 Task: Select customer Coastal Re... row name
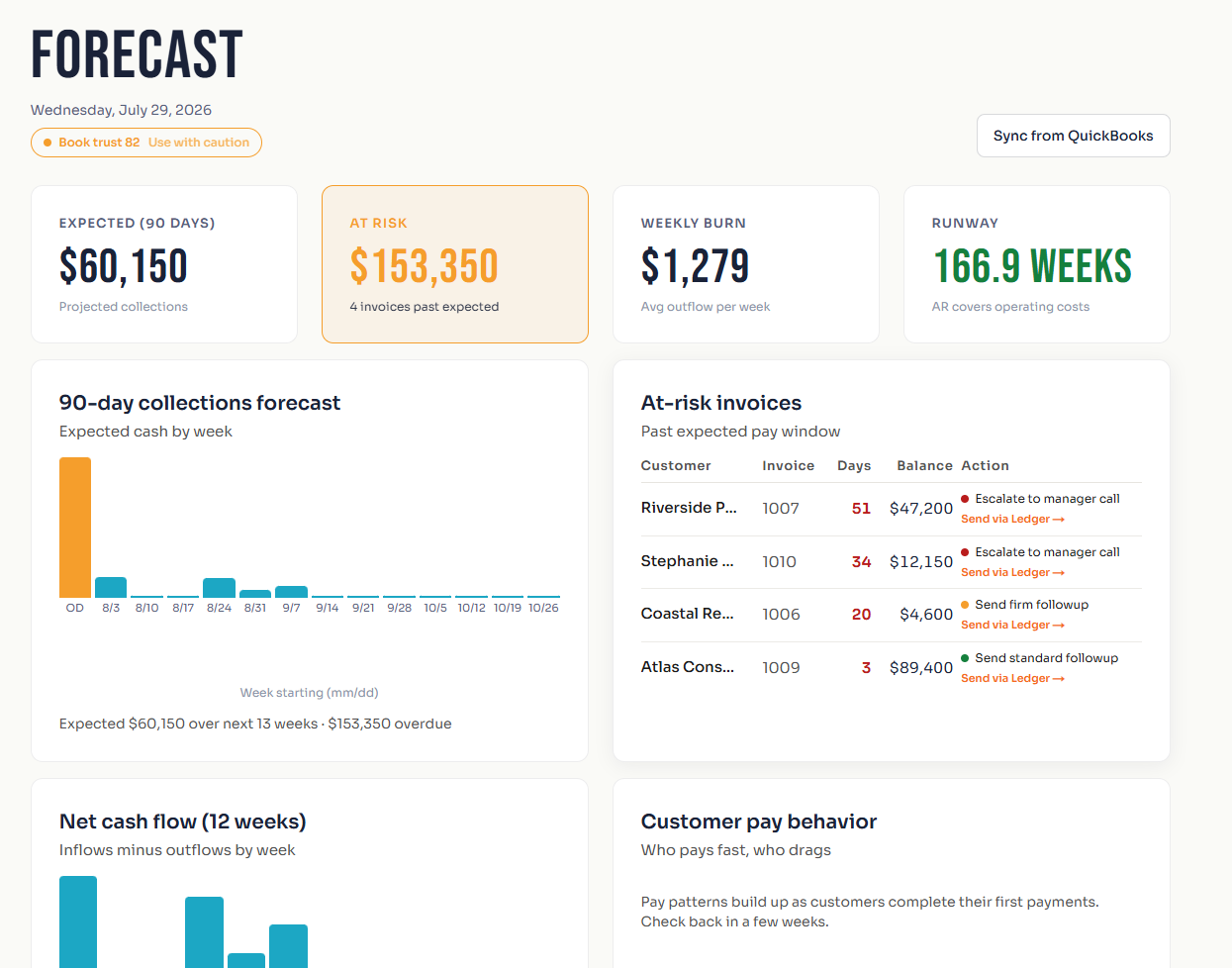(x=687, y=614)
